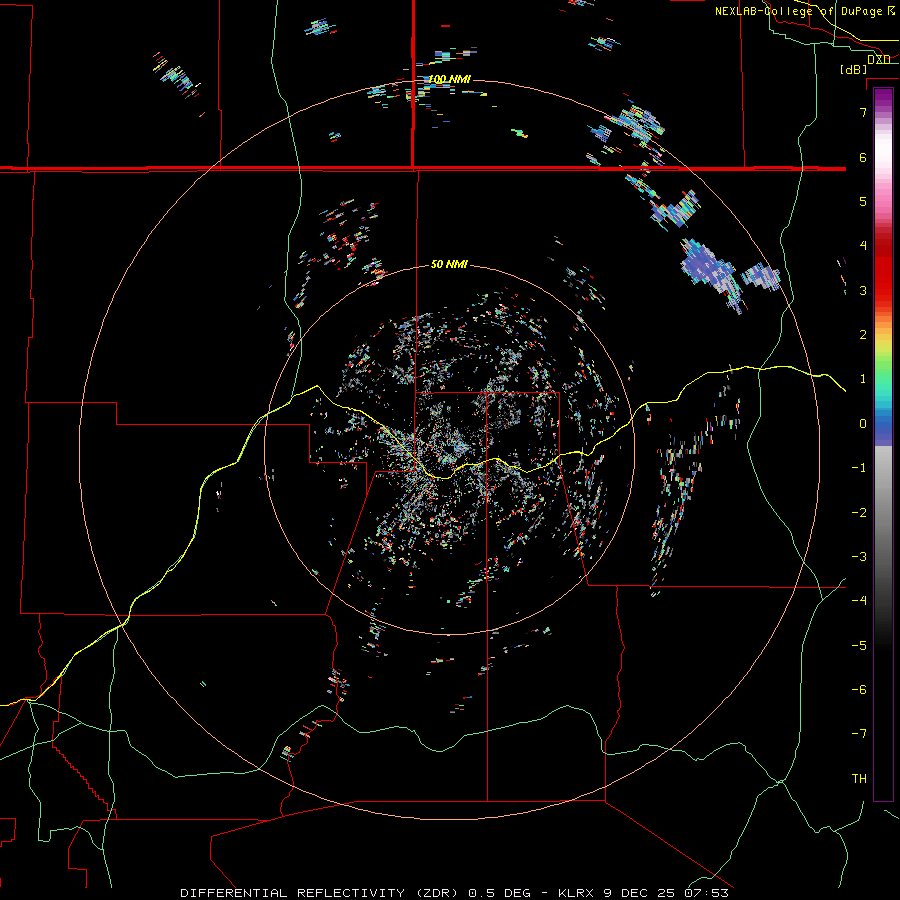Select the "DZD" label above the color scale
Image resolution: width=900 pixels, height=900 pixels.
coord(879,59)
